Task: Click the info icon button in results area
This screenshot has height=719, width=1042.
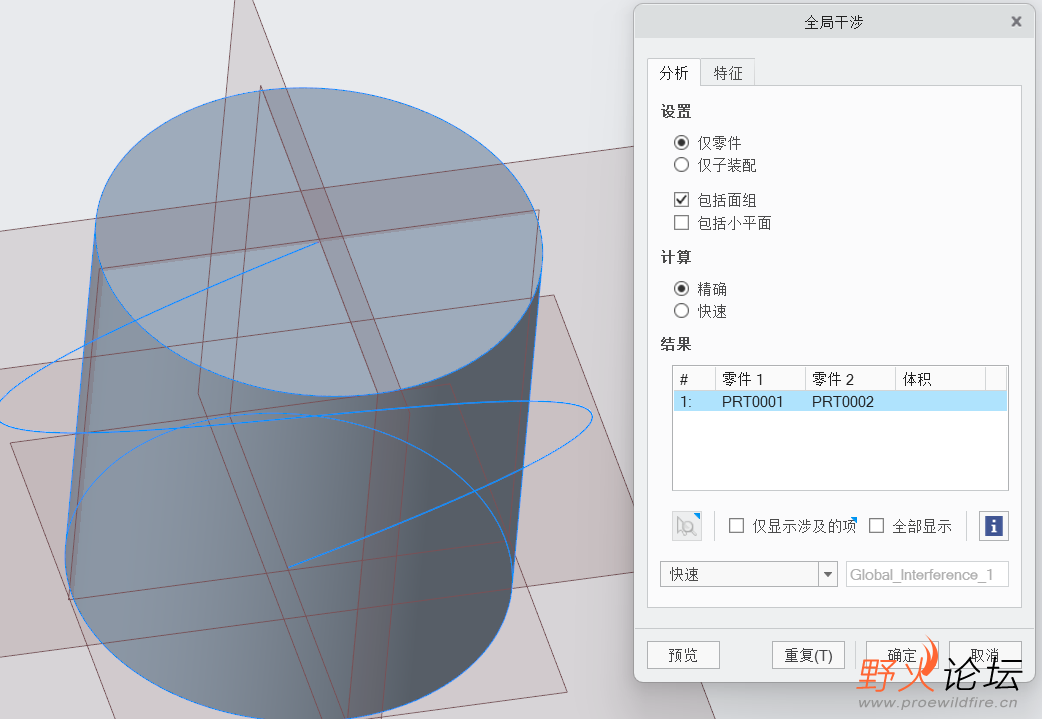Action: [993, 526]
